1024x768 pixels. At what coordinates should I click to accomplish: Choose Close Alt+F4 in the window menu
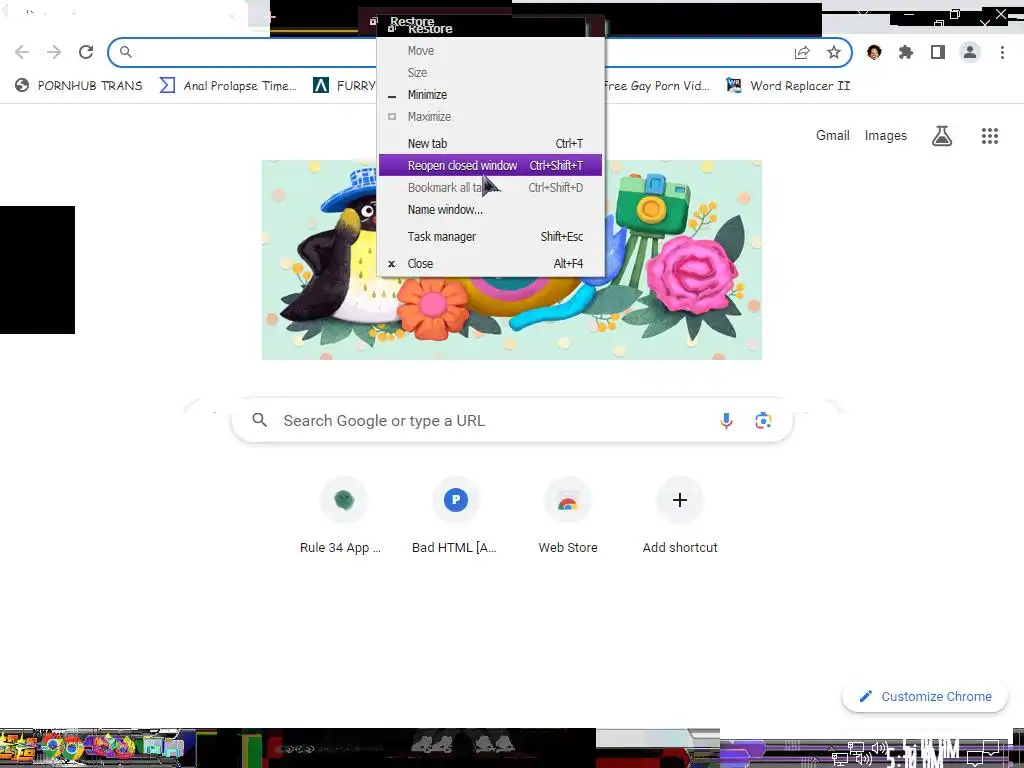(x=490, y=264)
